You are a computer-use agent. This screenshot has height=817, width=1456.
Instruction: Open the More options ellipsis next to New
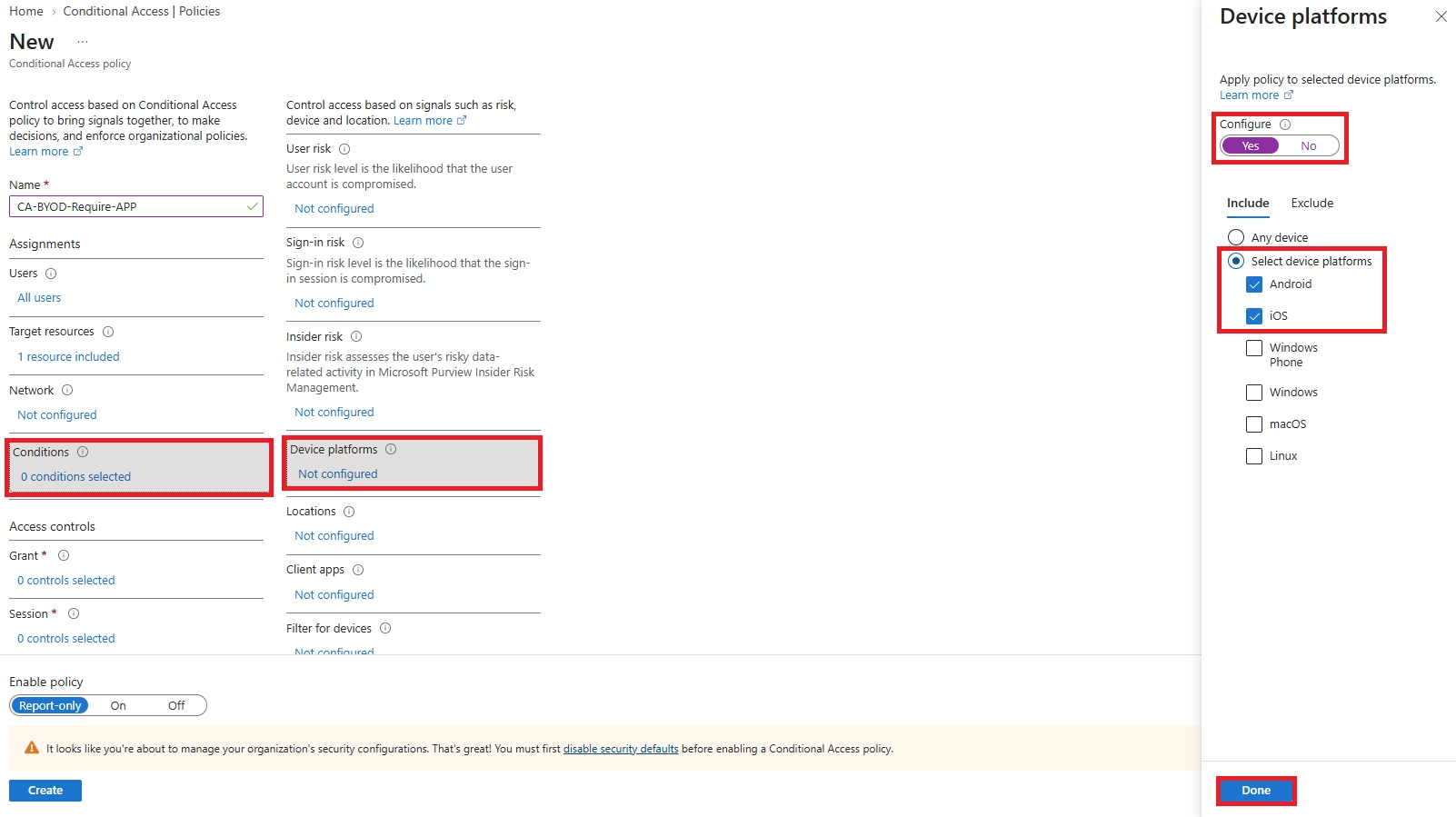[83, 42]
